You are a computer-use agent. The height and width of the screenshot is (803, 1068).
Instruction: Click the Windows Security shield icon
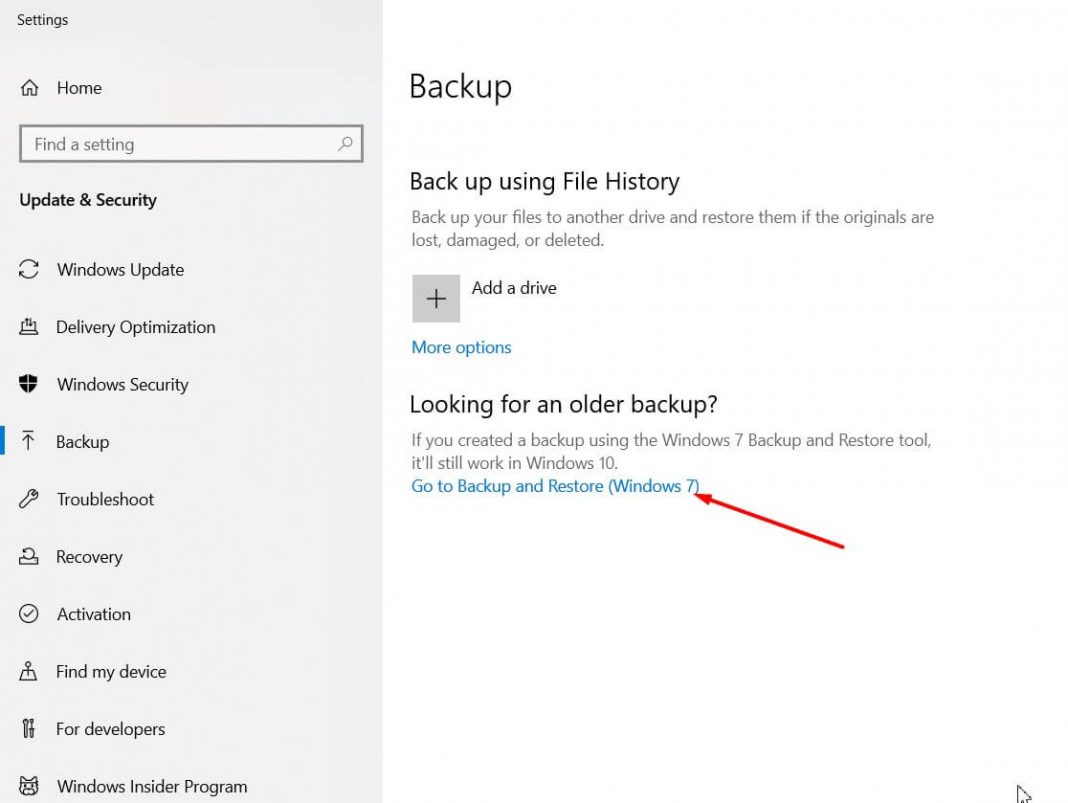tap(29, 383)
